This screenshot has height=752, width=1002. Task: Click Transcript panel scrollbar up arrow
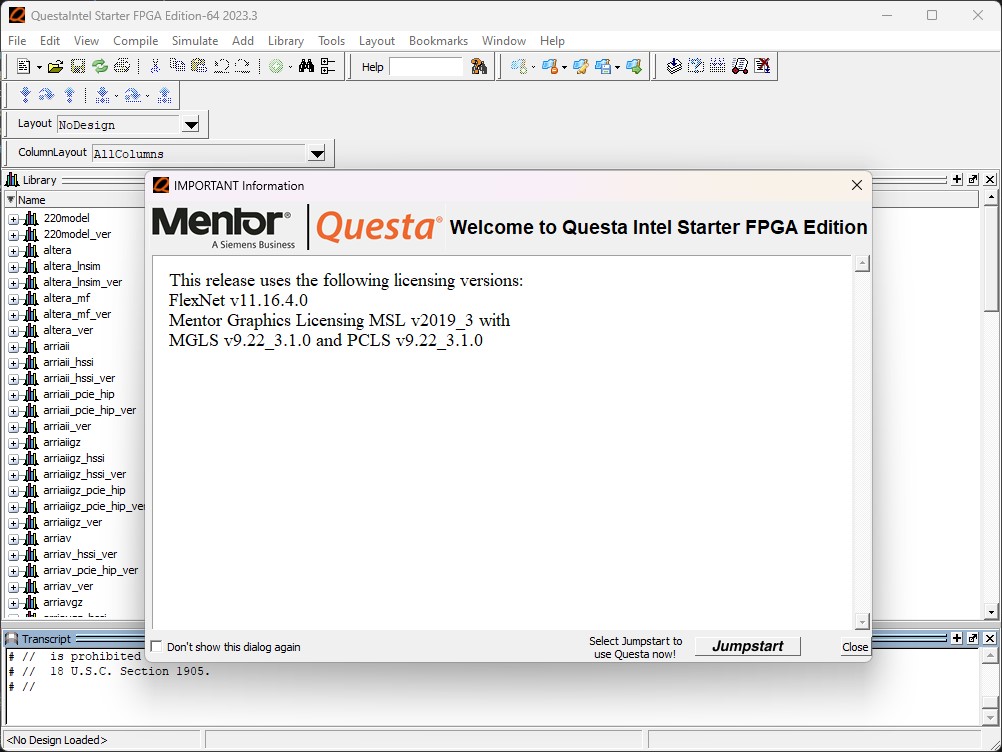990,655
